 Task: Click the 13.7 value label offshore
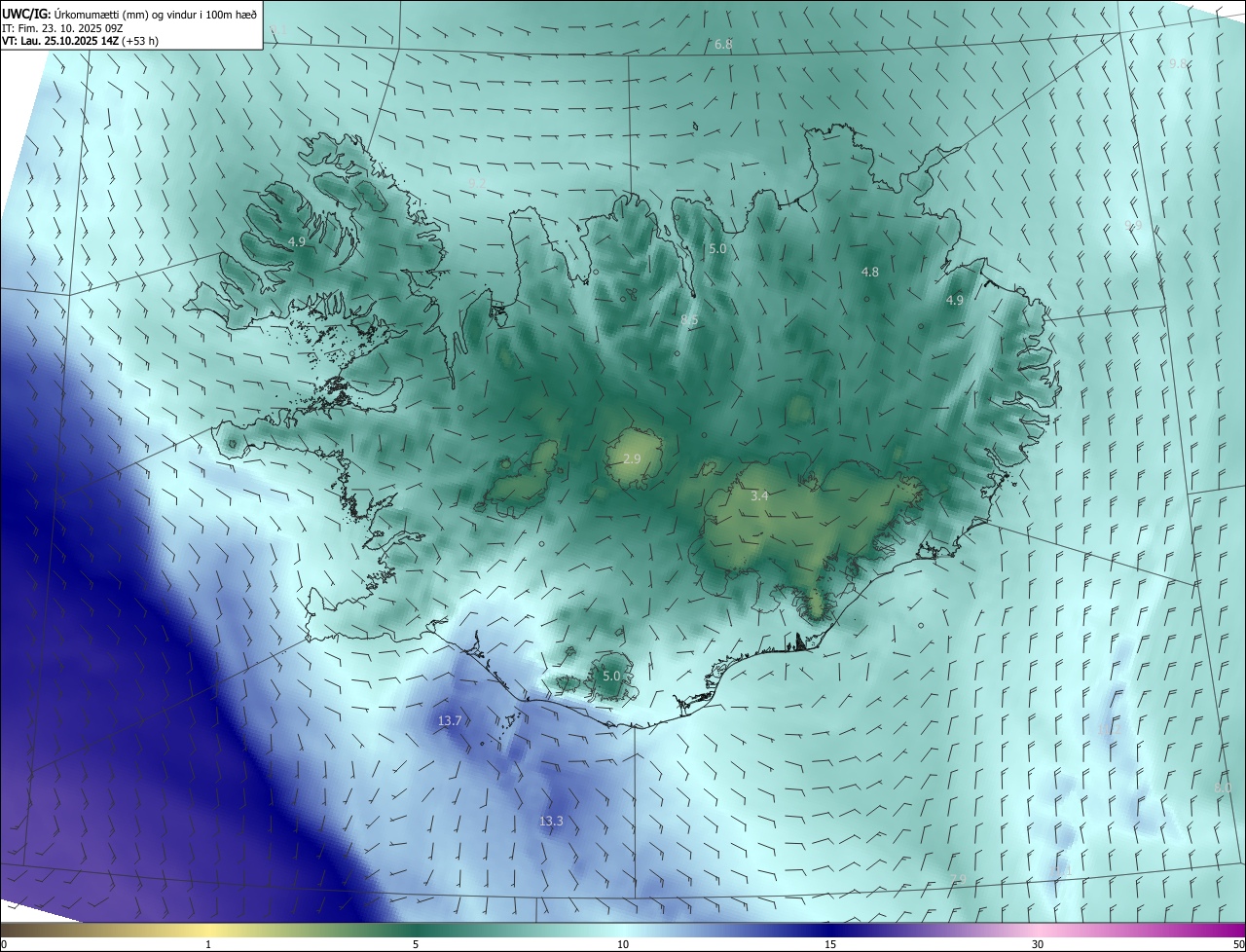pos(449,720)
